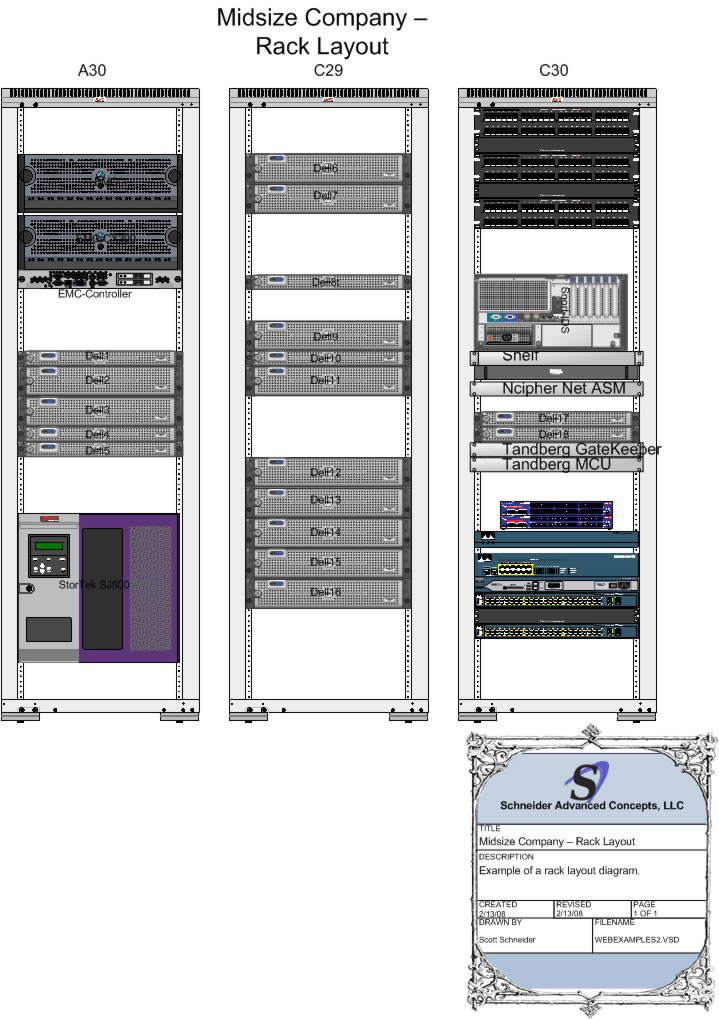The image size is (719, 1019).
Task: Click the Snort IDS tower server
Action: click(x=551, y=312)
